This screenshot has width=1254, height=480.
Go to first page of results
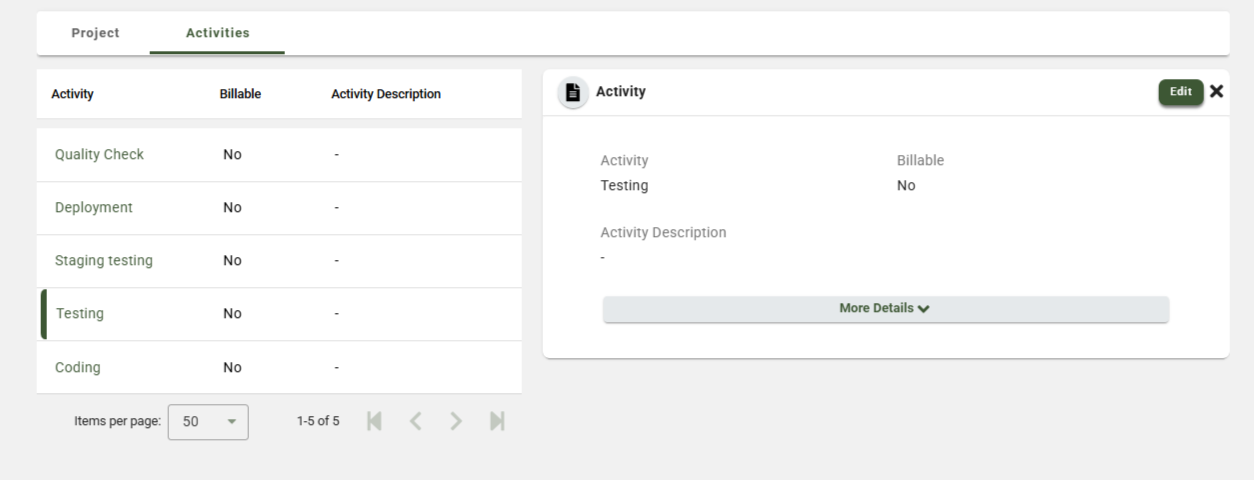(374, 420)
